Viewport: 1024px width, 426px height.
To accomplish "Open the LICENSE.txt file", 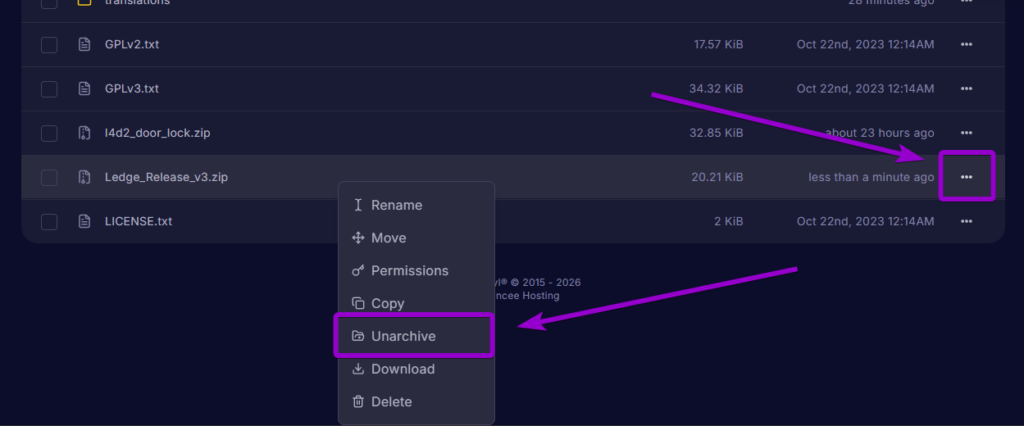I will (138, 221).
